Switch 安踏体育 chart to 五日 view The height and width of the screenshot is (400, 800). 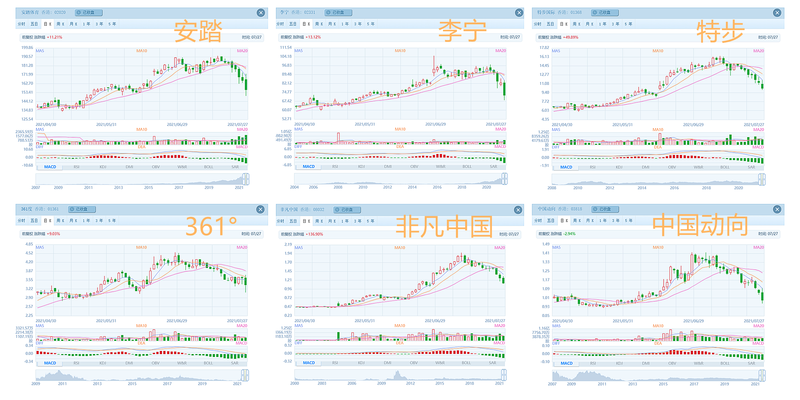(35, 23)
